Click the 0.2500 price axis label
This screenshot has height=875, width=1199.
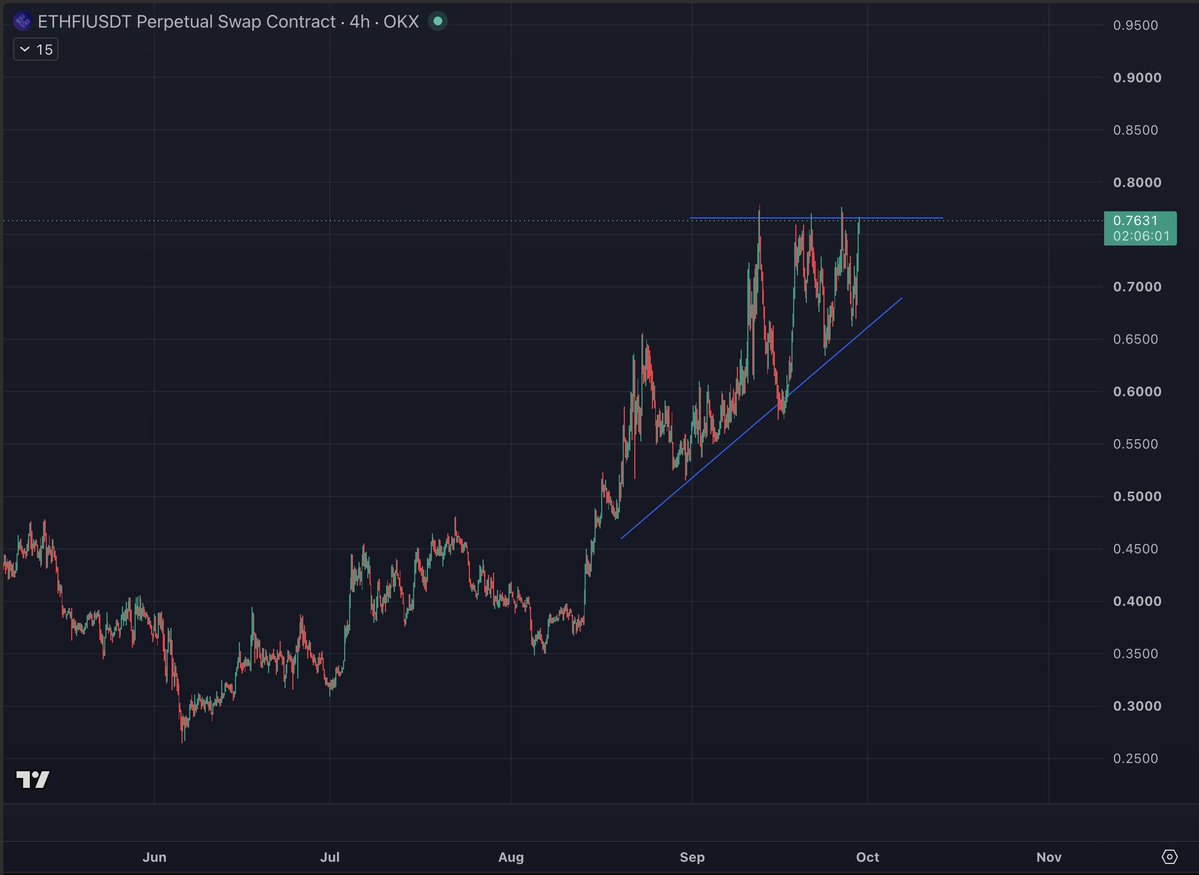coord(1136,758)
